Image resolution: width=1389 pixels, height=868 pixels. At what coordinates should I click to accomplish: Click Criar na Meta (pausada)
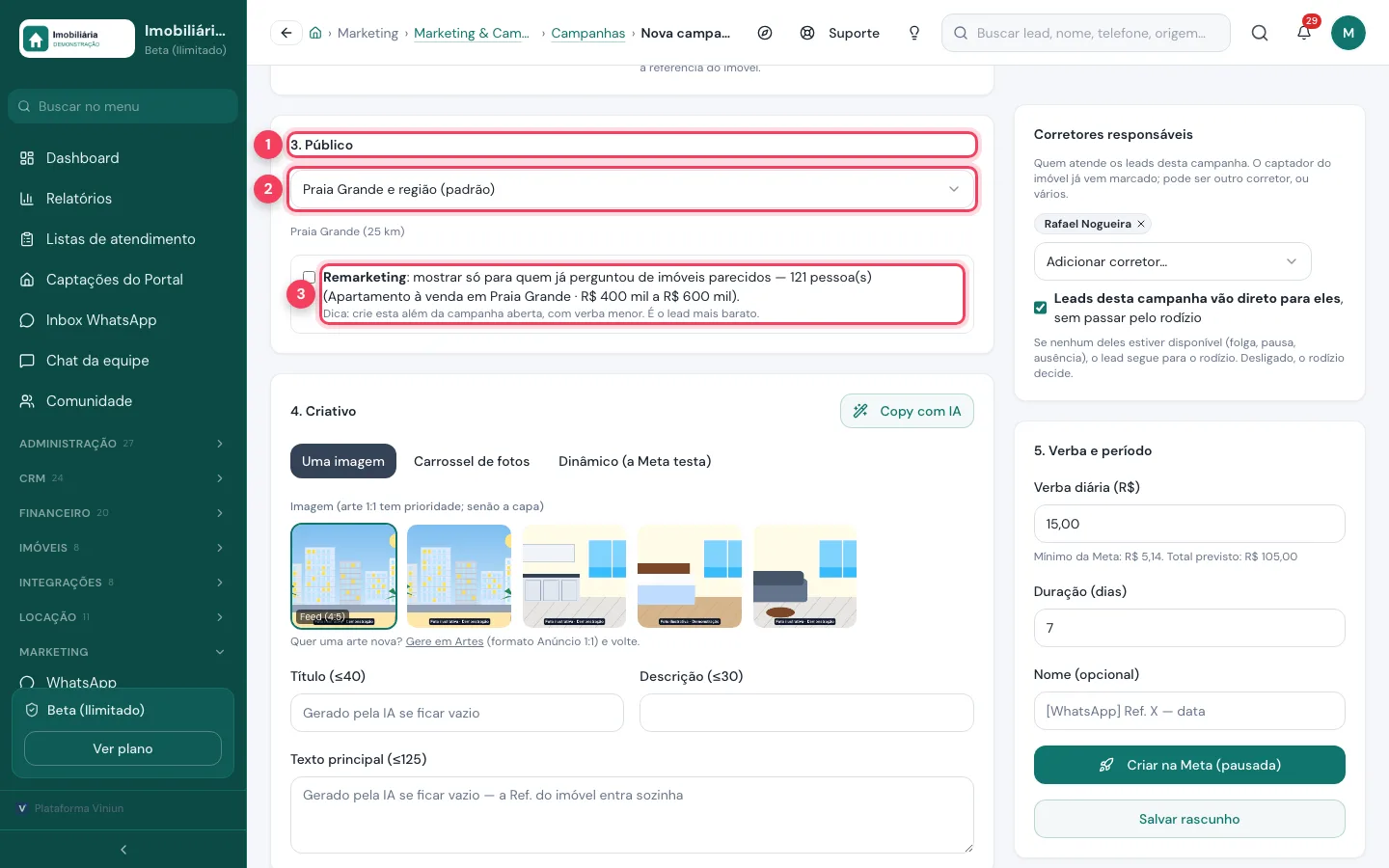pyautogui.click(x=1189, y=765)
